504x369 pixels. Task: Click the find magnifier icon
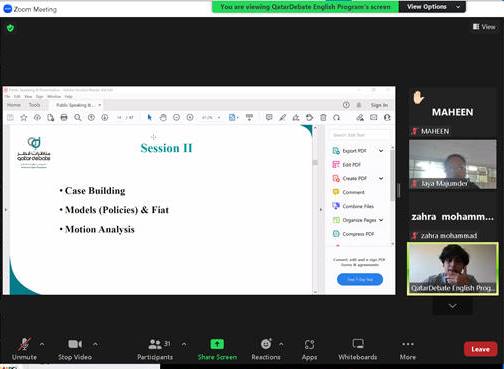click(78, 117)
